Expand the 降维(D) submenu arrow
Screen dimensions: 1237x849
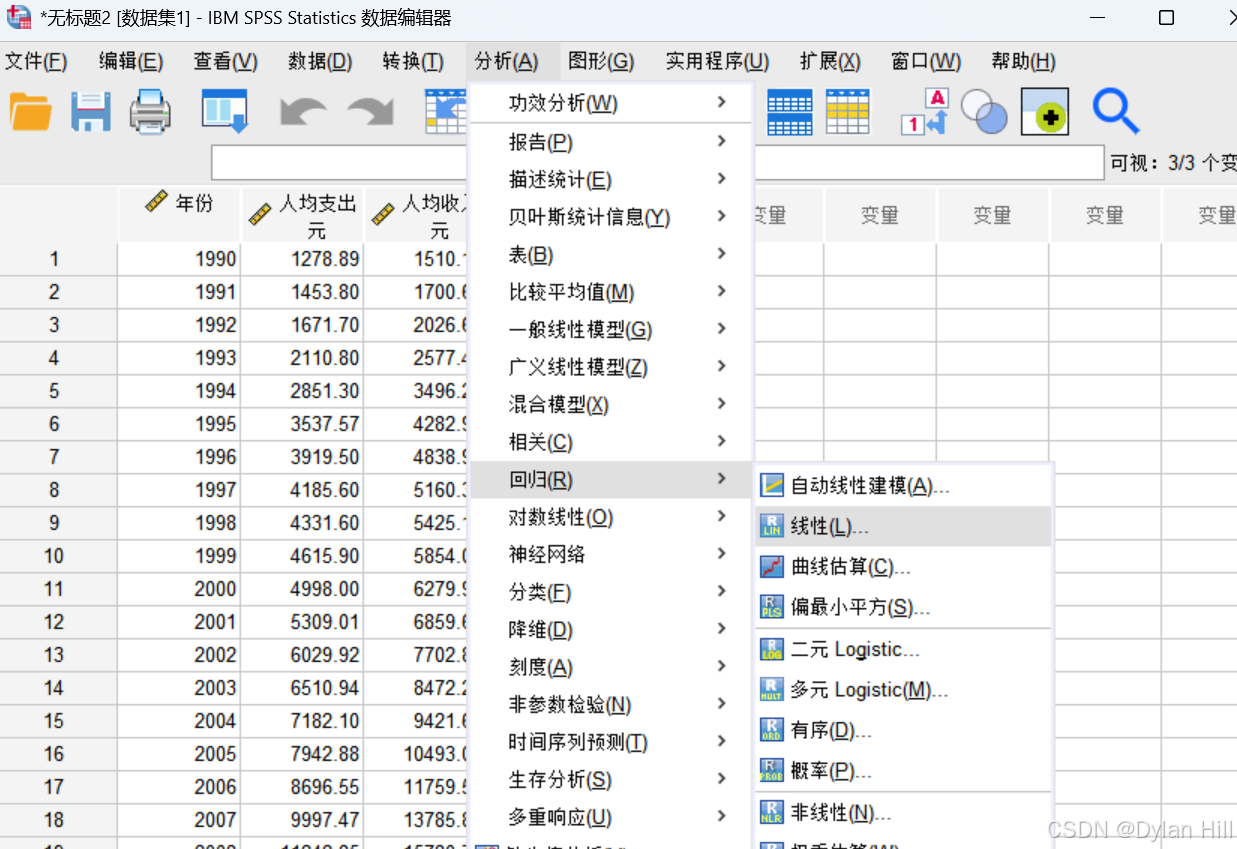click(722, 629)
